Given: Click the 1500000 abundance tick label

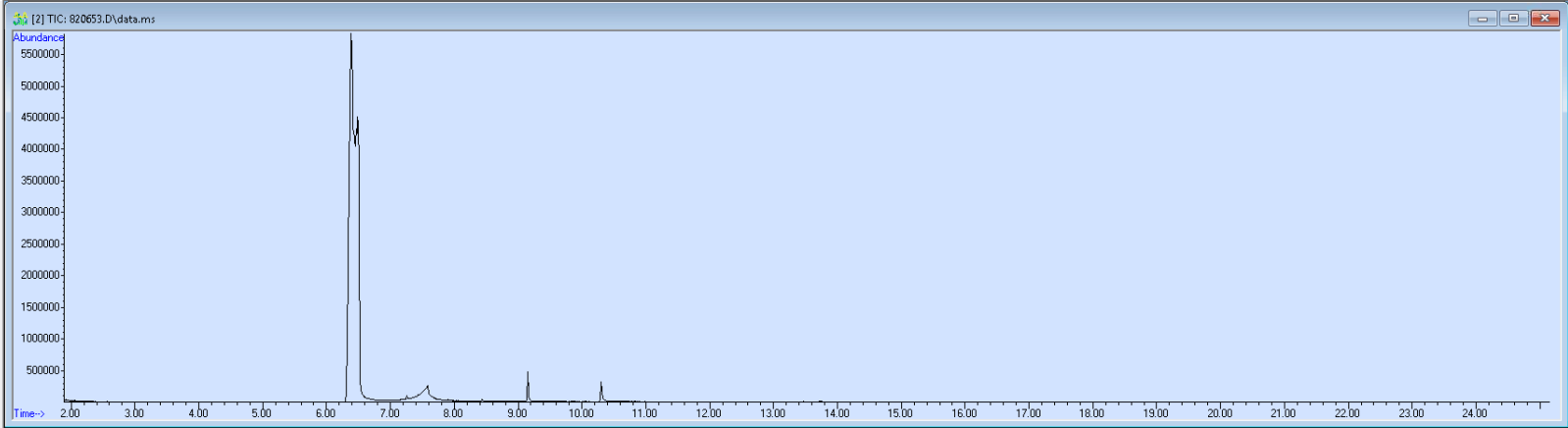Looking at the screenshot, I should (x=40, y=307).
